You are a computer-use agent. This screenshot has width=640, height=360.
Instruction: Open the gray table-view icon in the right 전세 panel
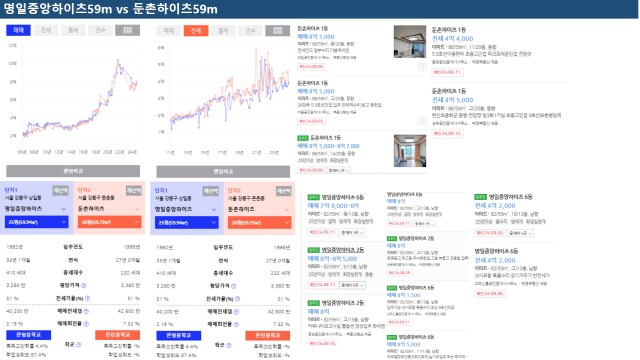coord(278,31)
